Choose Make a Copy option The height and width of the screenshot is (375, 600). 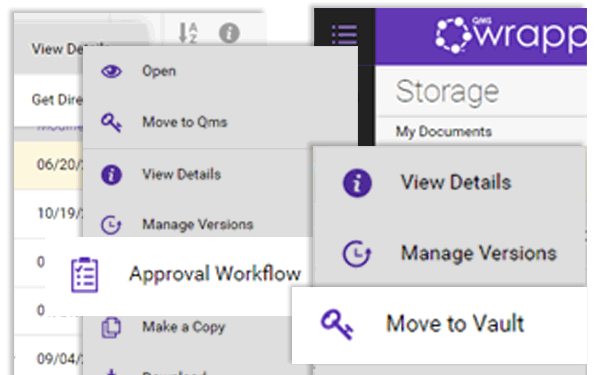[x=184, y=327]
